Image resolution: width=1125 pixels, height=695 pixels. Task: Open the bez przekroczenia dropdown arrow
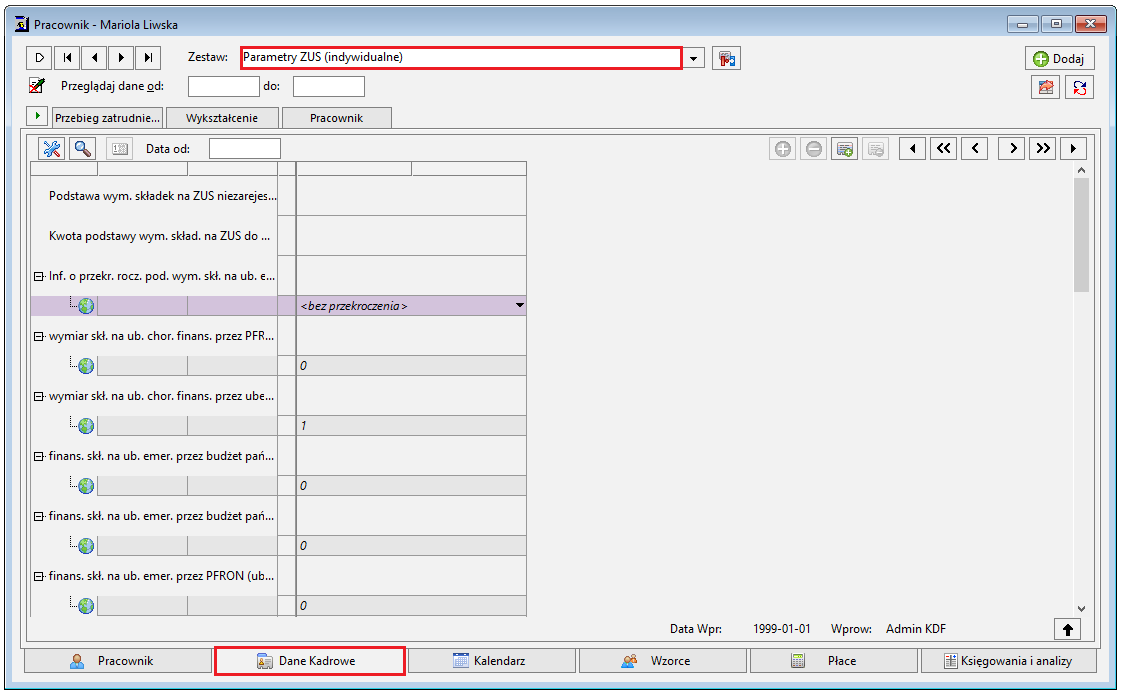519,306
